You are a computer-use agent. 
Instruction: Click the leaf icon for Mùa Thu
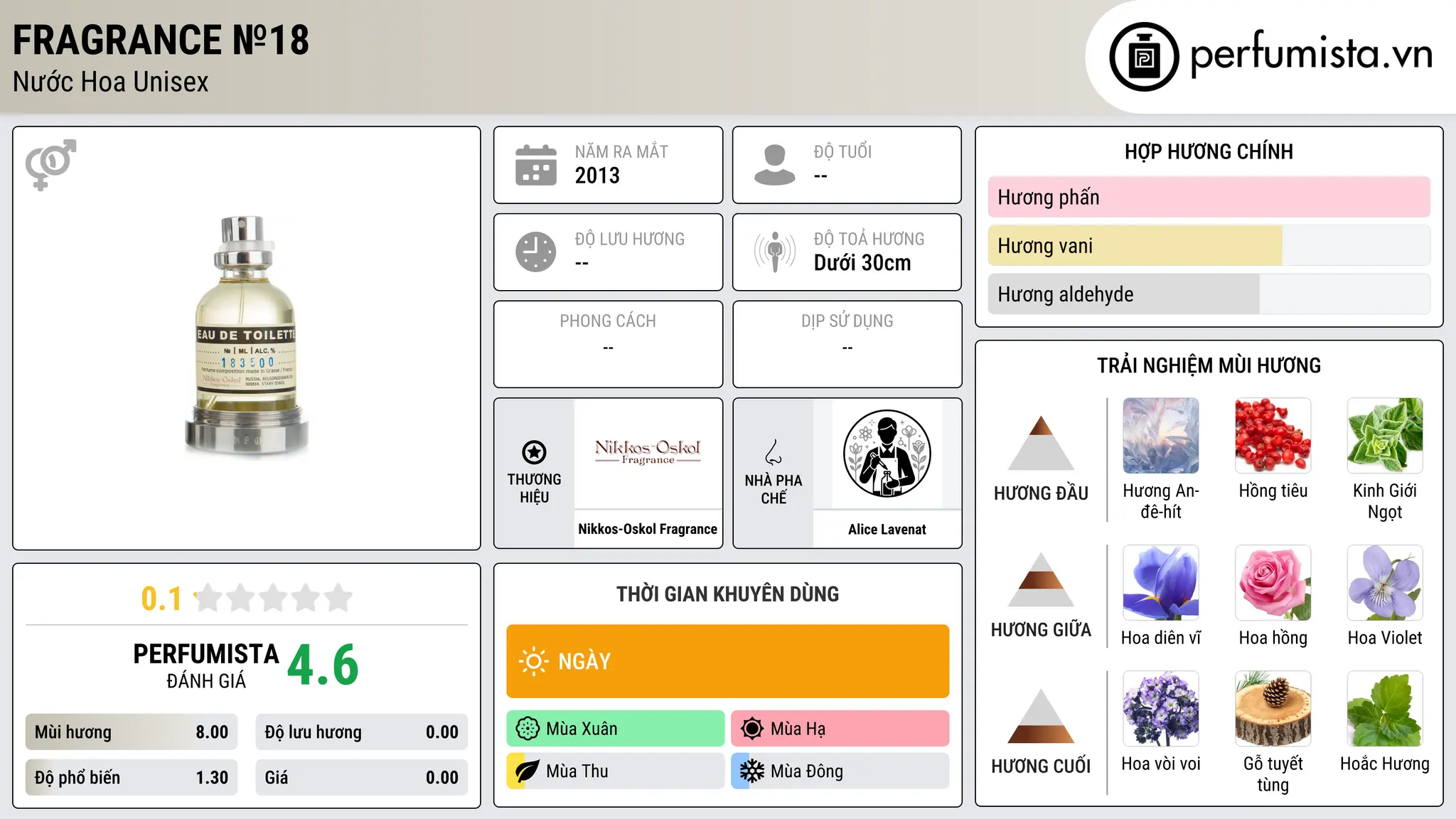(x=528, y=771)
